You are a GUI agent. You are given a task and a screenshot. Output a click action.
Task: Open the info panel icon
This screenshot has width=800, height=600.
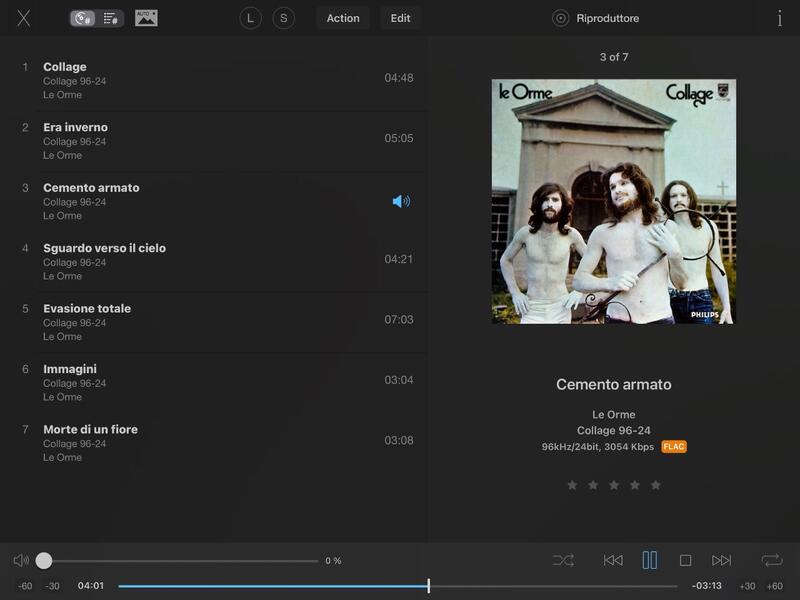click(x=779, y=18)
